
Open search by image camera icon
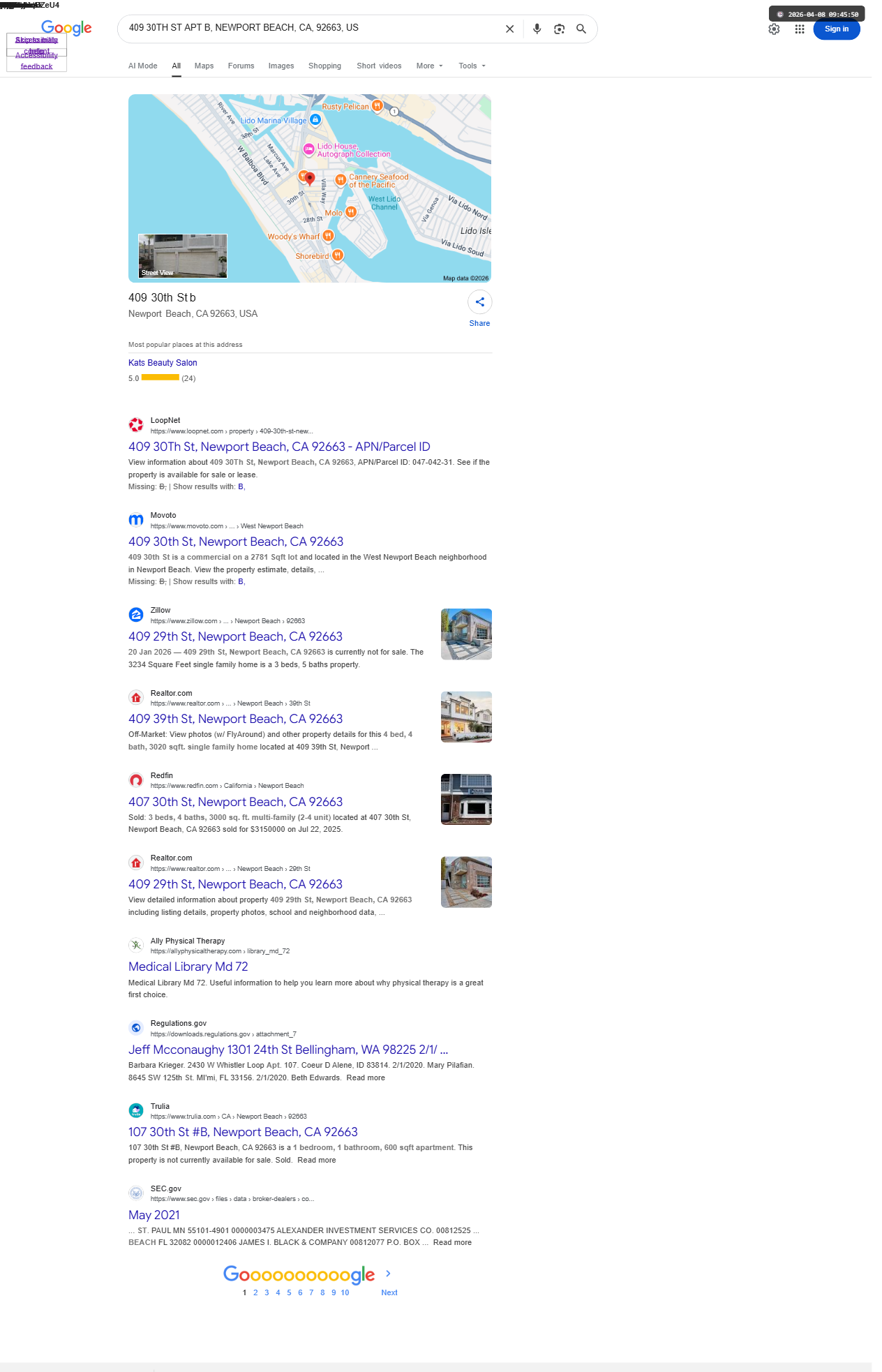coord(559,29)
